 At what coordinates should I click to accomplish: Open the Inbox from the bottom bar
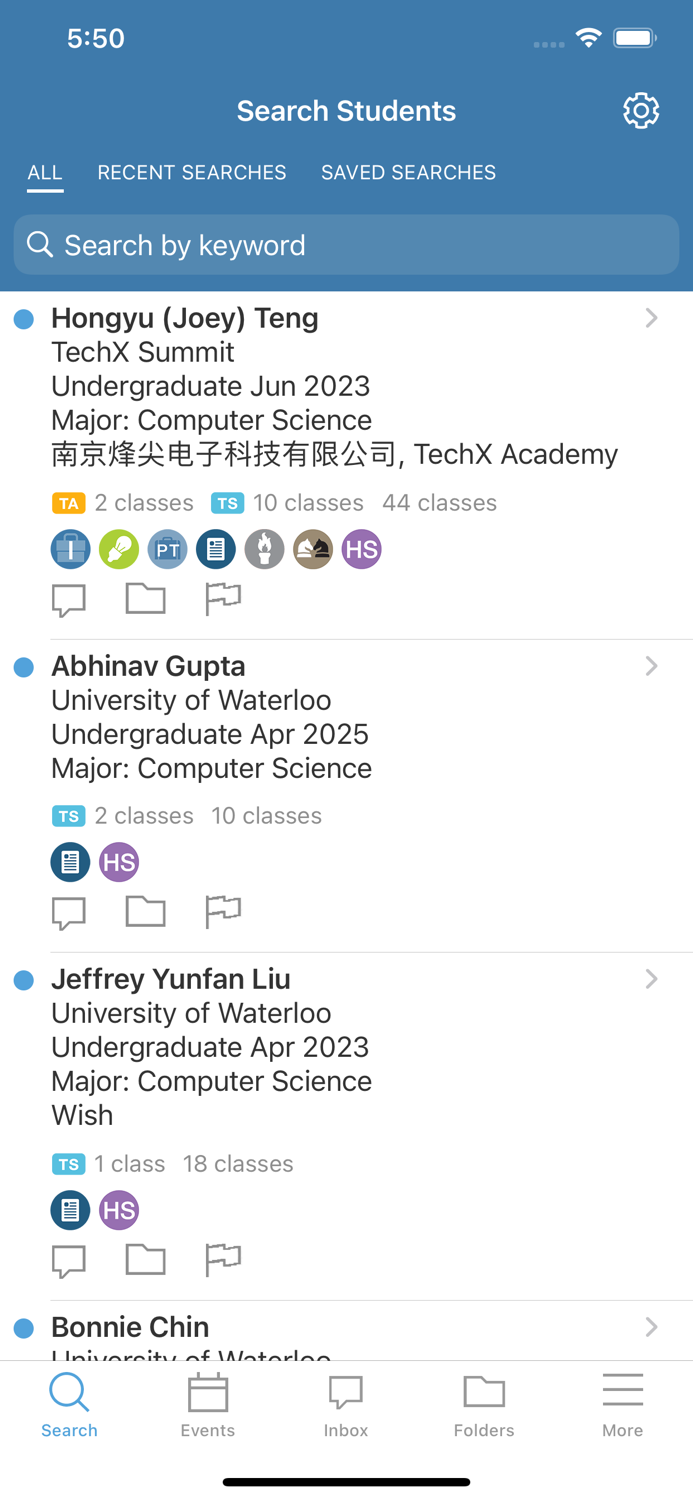click(346, 1404)
